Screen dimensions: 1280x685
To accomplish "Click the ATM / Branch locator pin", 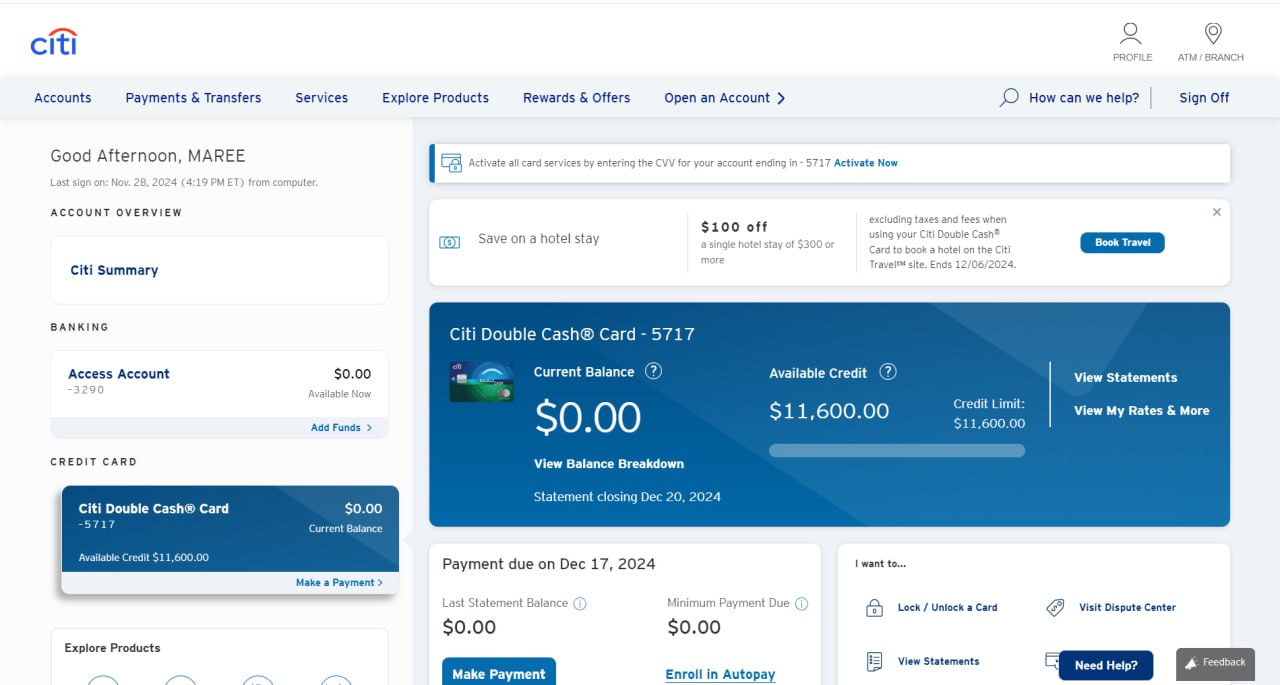I will tap(1212, 34).
